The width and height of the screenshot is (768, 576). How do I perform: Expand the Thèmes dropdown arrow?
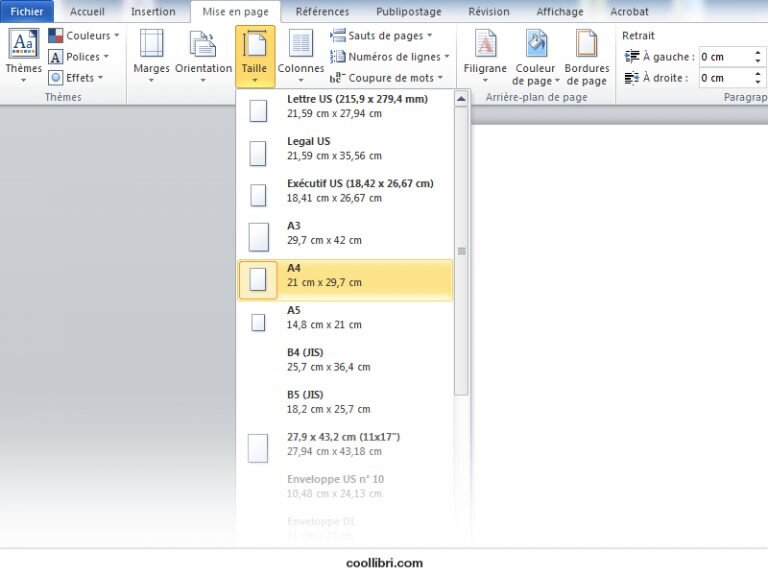(x=24, y=80)
